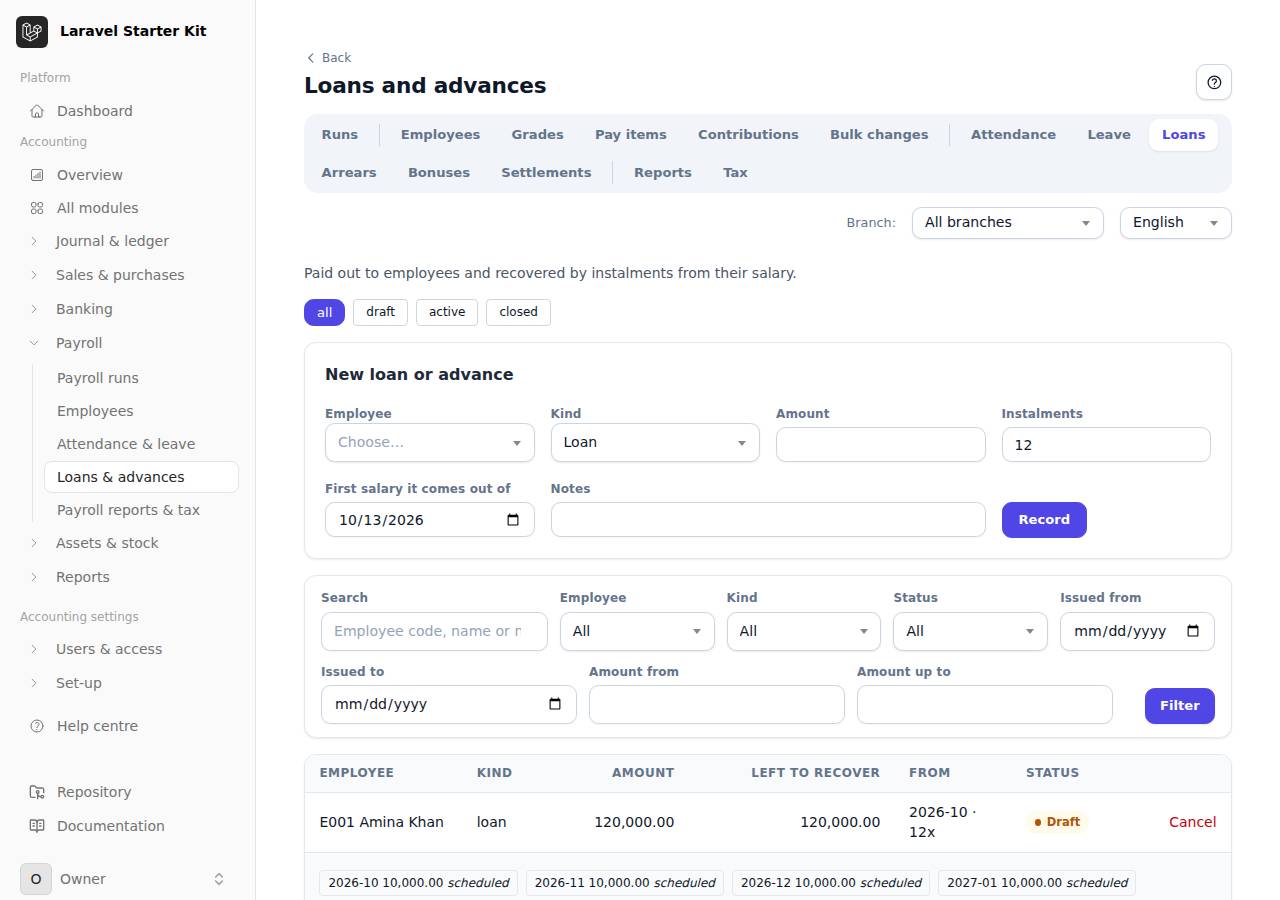Switch to the Employees tab
Viewport: 1280px width, 900px height.
coord(440,134)
